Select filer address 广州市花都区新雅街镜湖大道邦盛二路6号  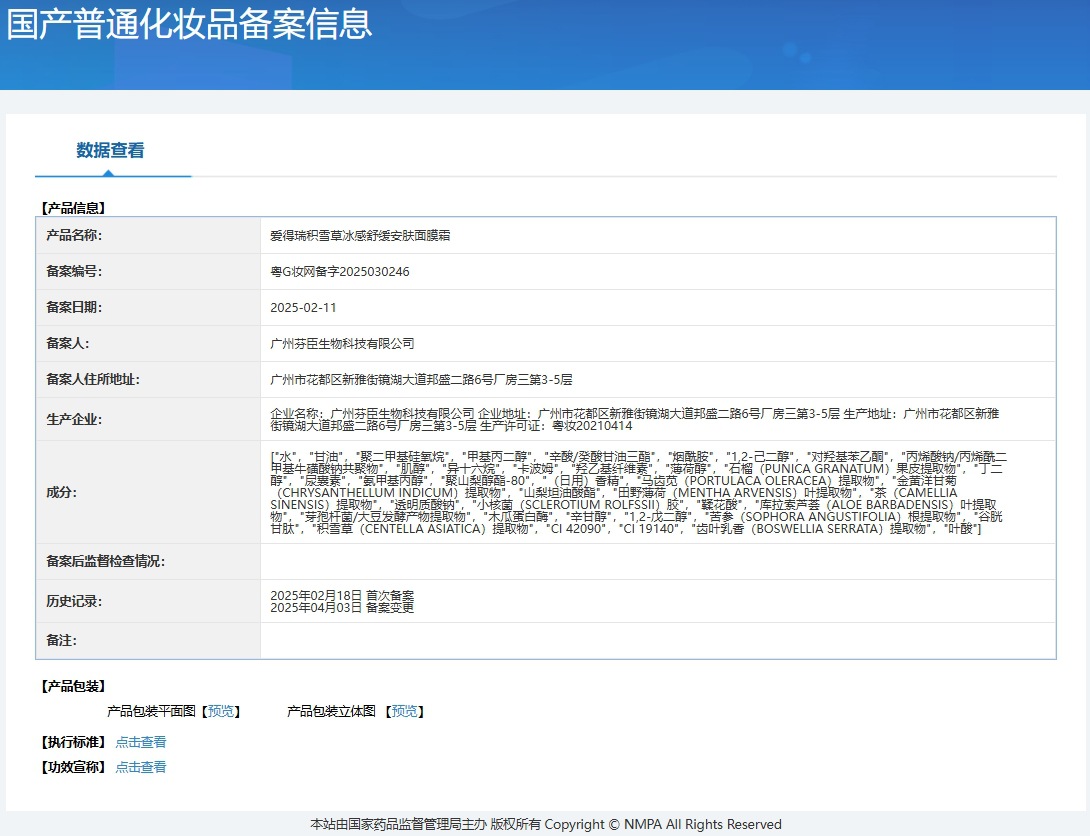421,379
